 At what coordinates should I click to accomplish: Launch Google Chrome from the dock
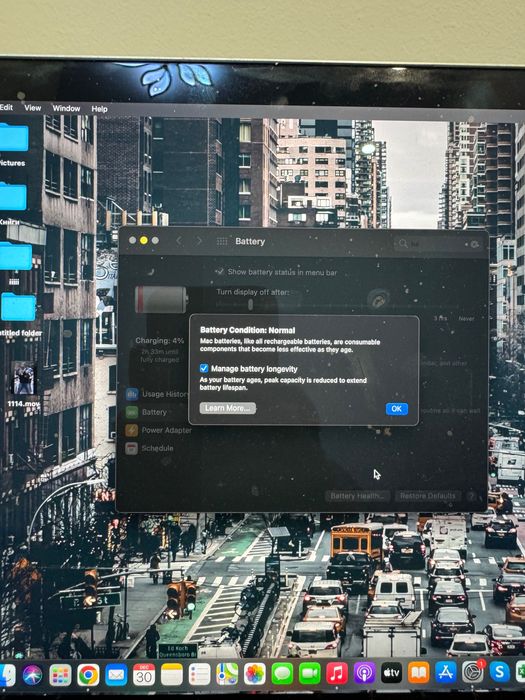coord(88,675)
